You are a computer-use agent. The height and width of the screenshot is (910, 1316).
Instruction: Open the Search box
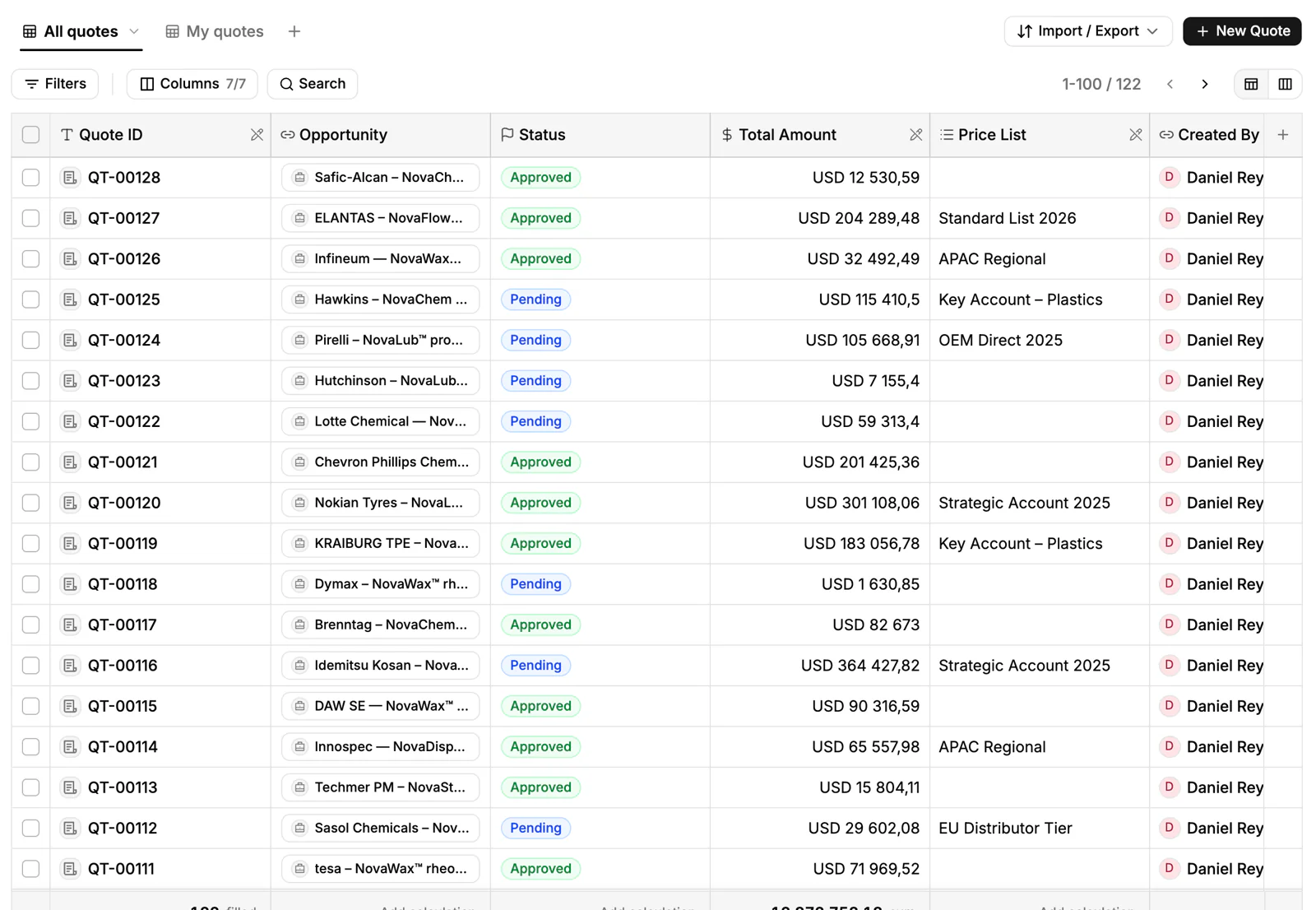pyautogui.click(x=313, y=84)
